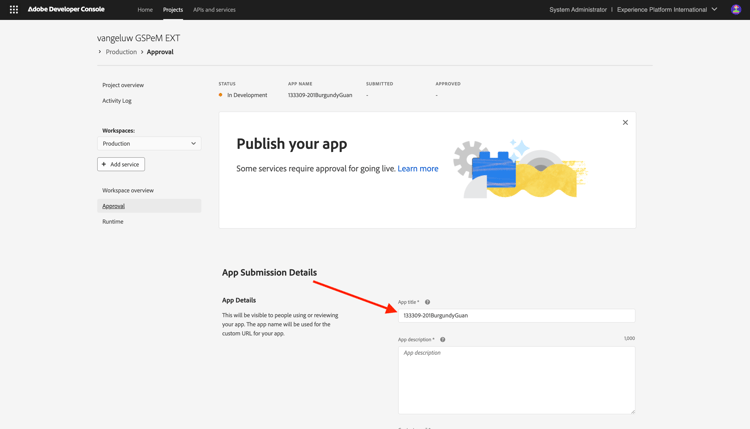Image resolution: width=750 pixels, height=429 pixels.
Task: Click the plus icon in Add service
Action: click(x=104, y=164)
